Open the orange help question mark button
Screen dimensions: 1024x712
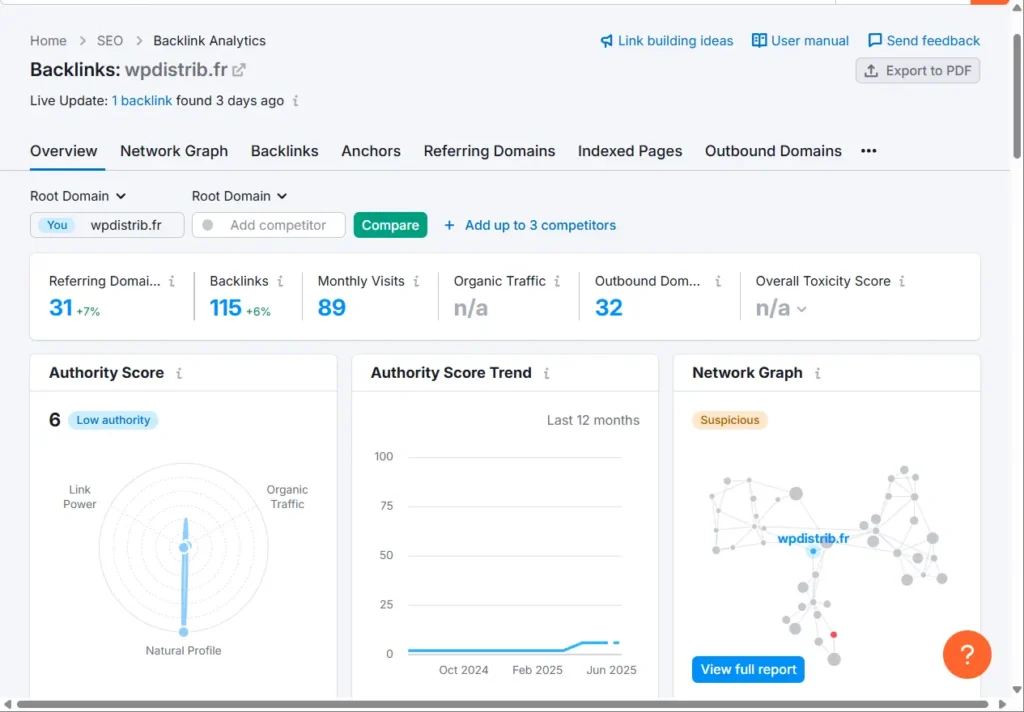coord(967,654)
